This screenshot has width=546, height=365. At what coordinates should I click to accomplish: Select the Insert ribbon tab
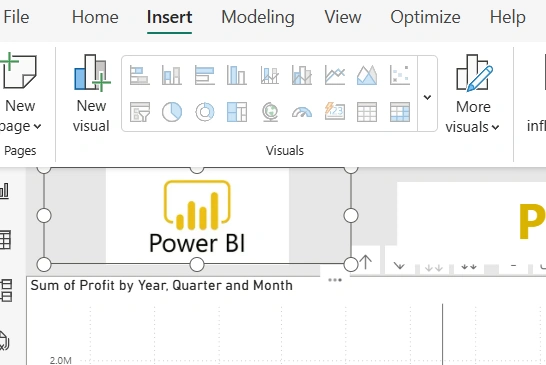coord(169,17)
